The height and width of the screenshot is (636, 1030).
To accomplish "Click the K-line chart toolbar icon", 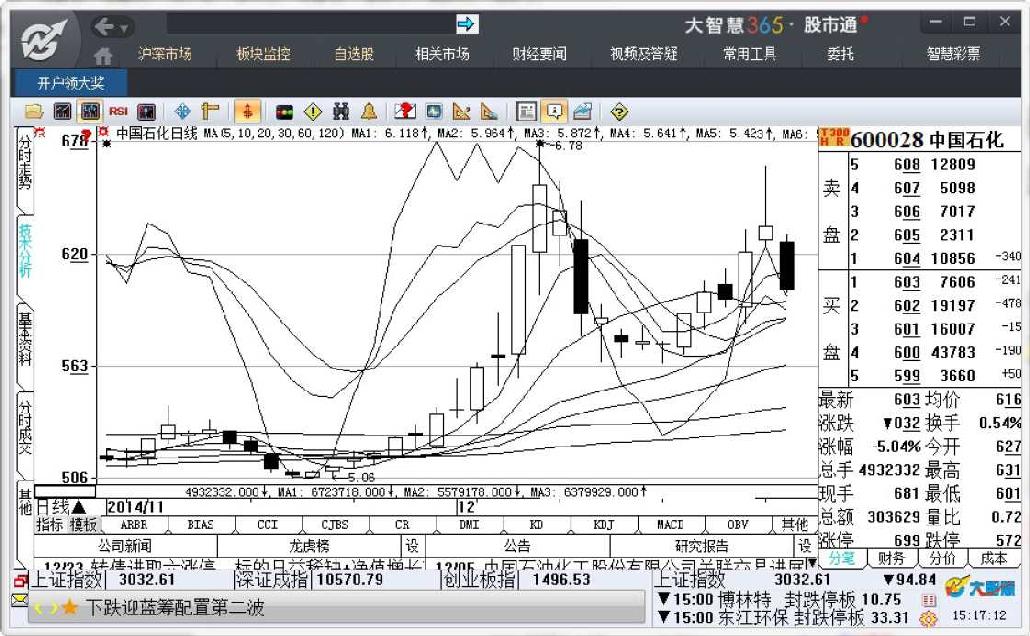I will click(x=90, y=112).
